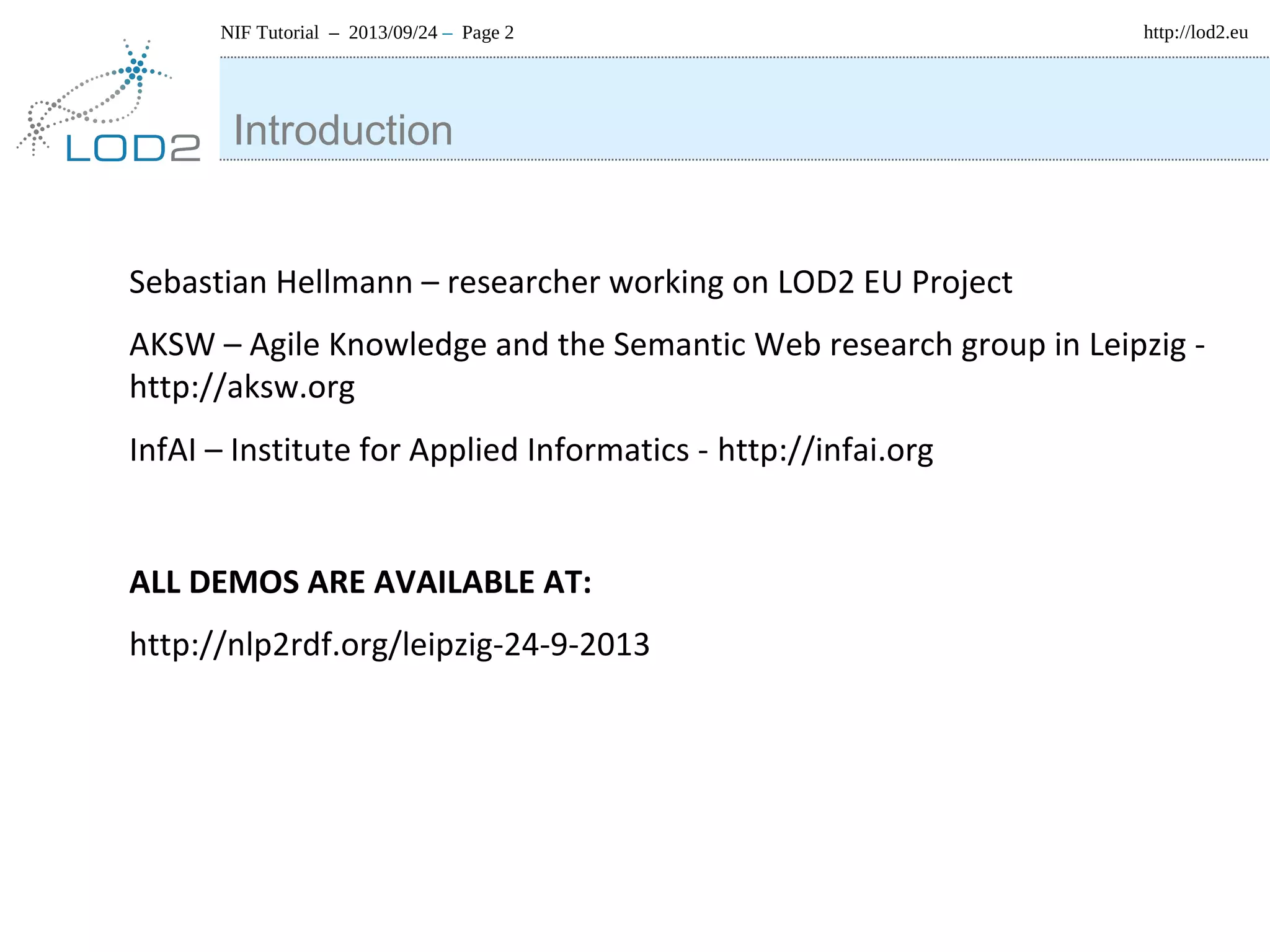The width and height of the screenshot is (1270, 952).
Task: Click the InfAI acronym text
Action: [x=162, y=450]
